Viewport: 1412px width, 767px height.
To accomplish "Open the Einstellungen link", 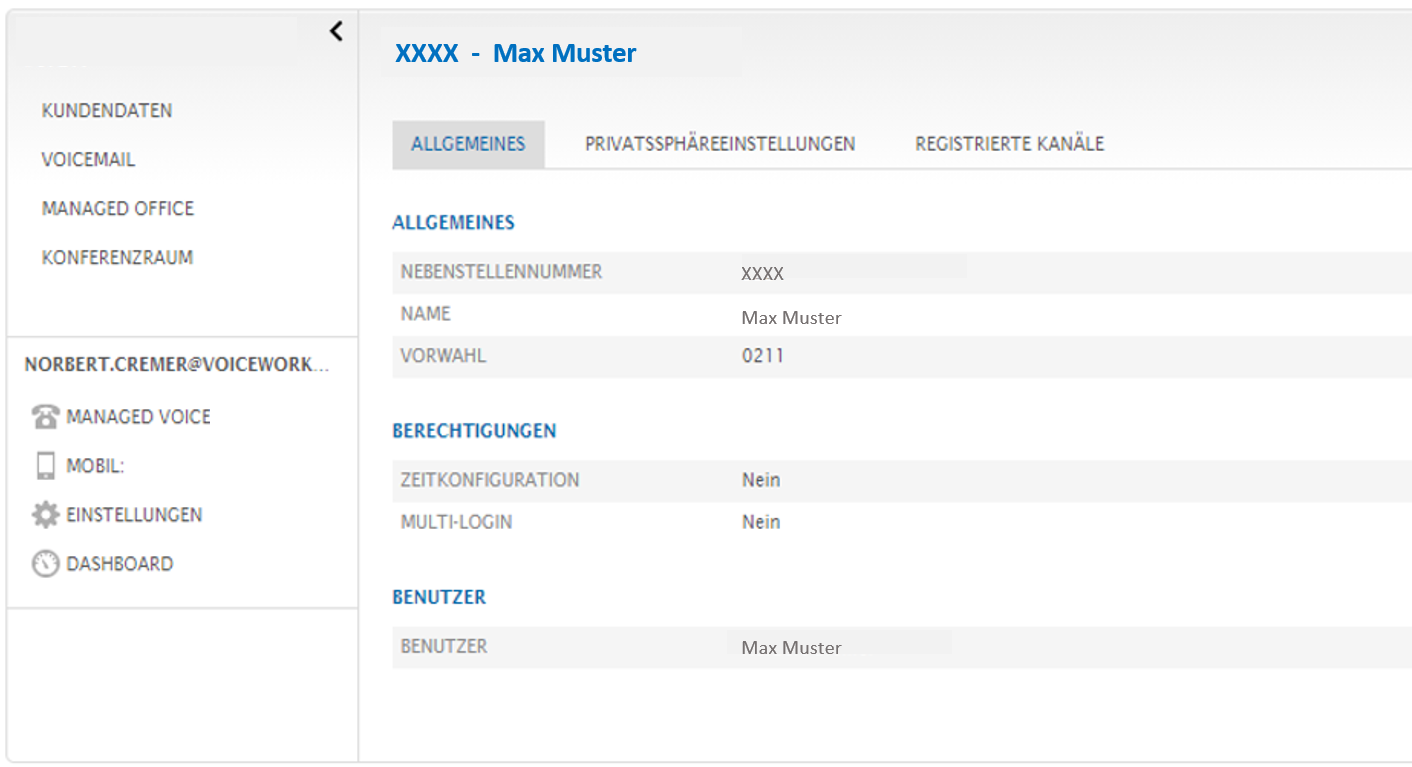I will pos(134,515).
